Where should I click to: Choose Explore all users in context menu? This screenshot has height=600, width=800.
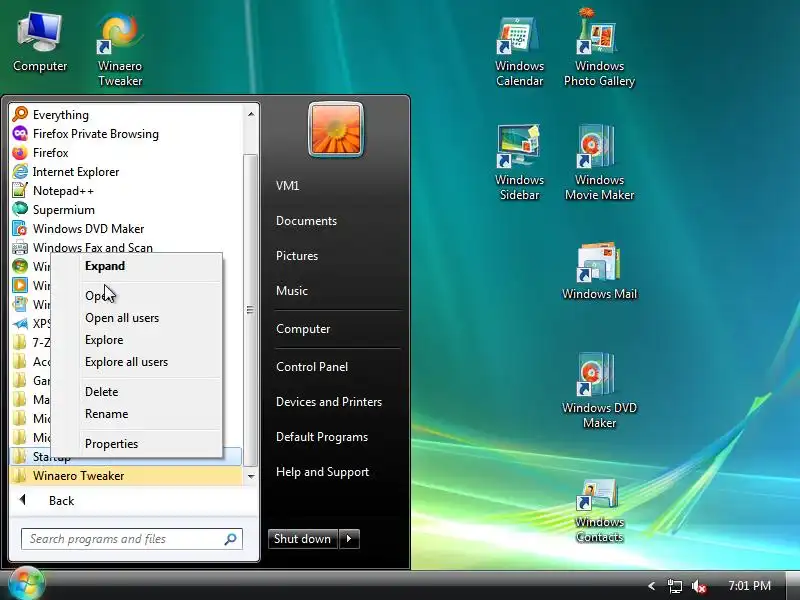(x=136, y=362)
